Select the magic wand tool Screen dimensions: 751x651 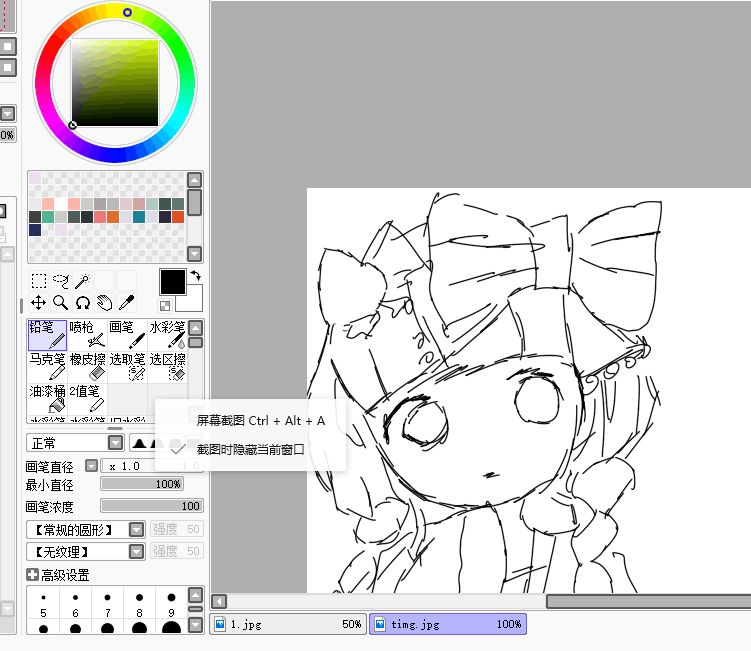pos(83,281)
